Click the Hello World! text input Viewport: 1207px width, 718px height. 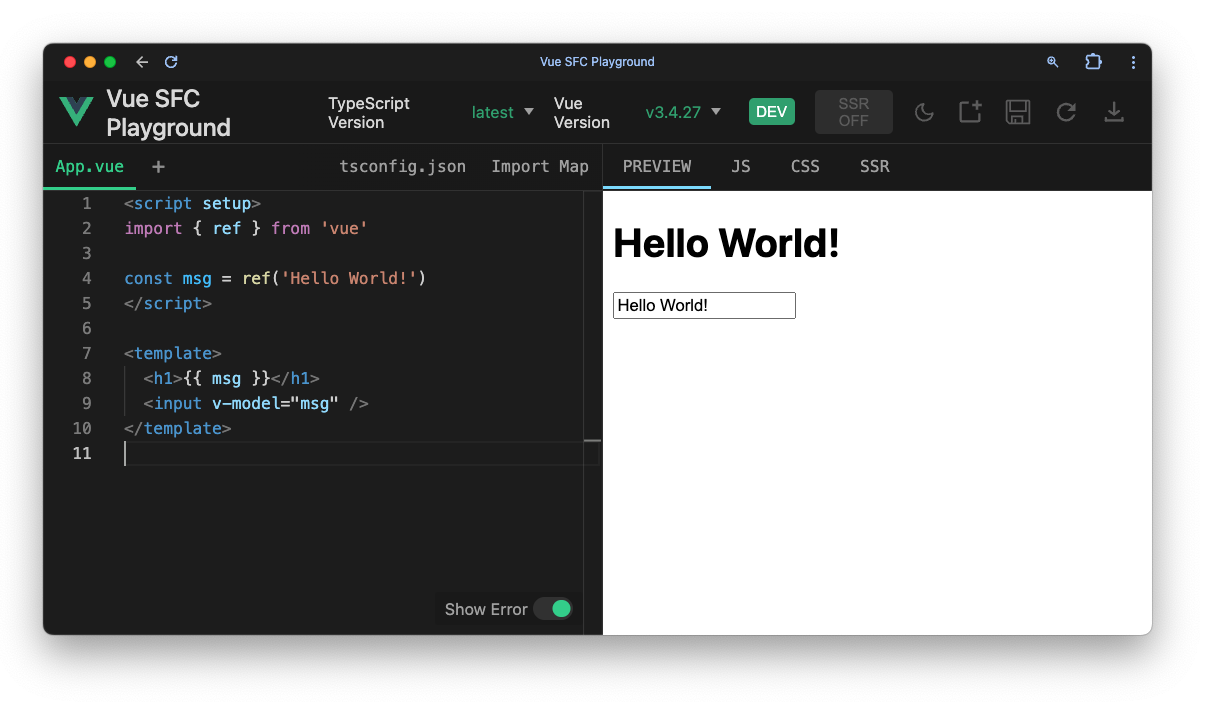pos(704,306)
